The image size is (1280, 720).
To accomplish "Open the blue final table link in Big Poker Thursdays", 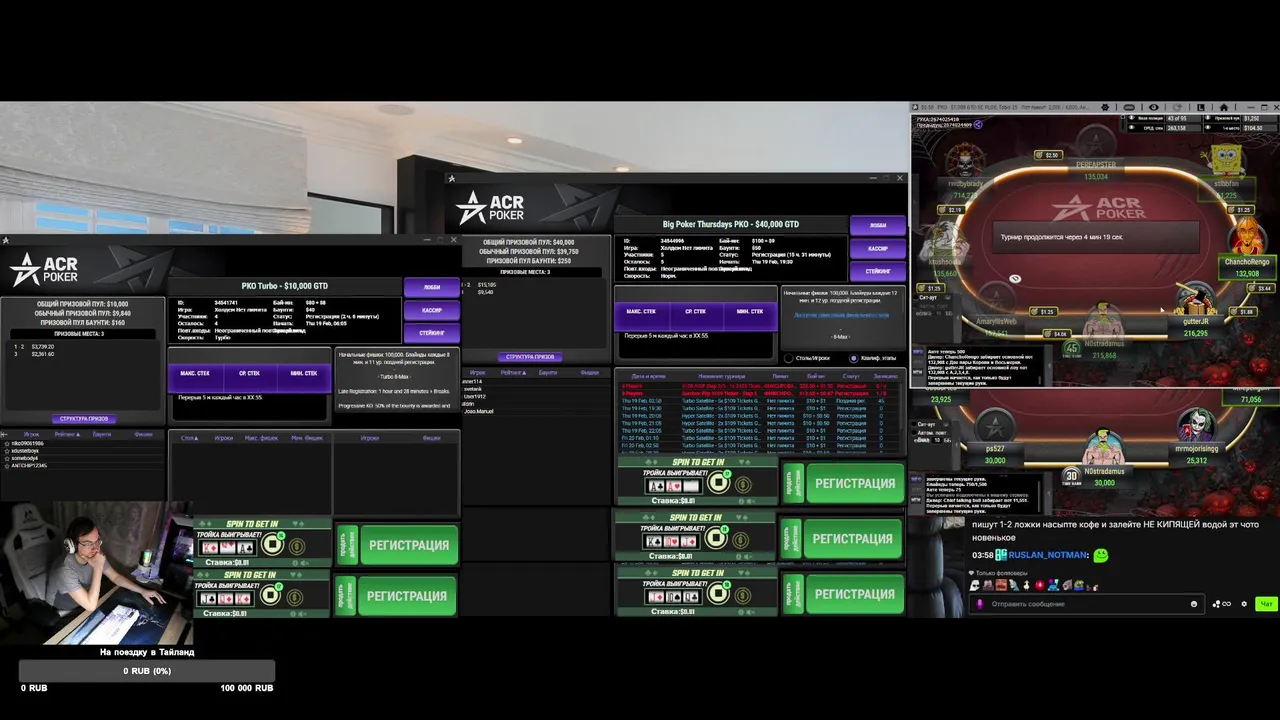I will (x=840, y=315).
